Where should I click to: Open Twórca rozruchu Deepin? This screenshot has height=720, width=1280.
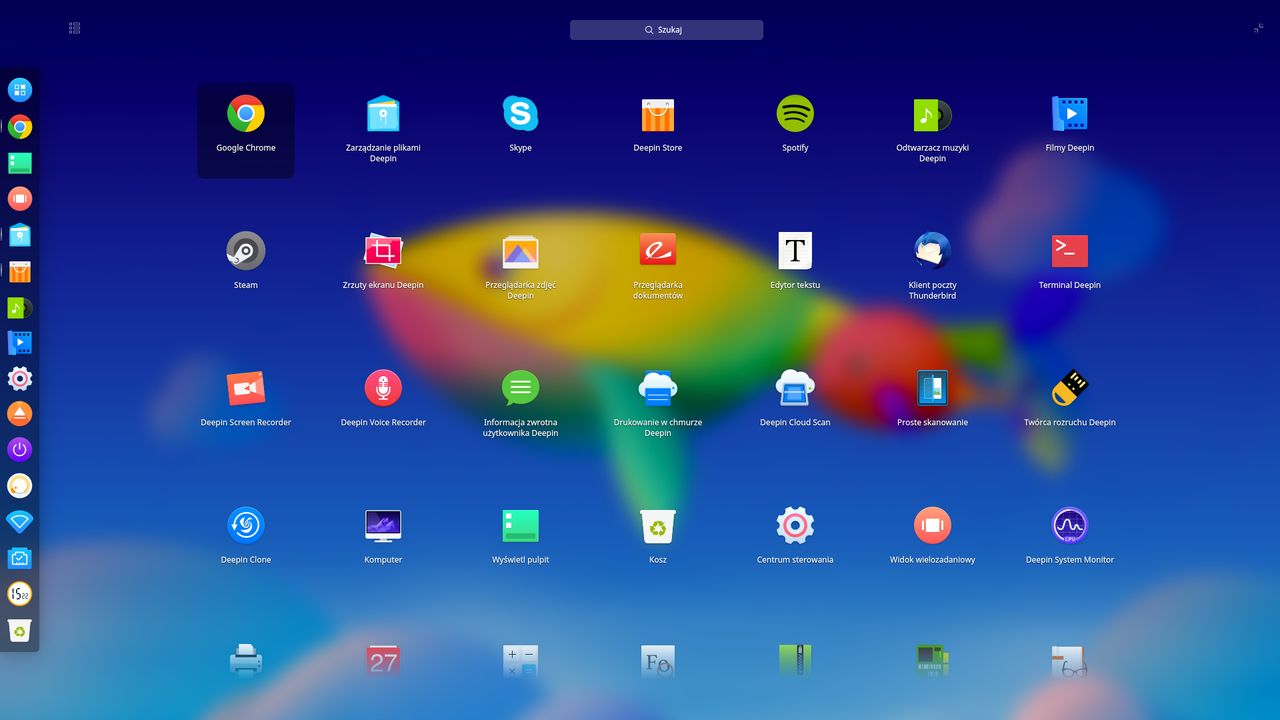[x=1070, y=388]
